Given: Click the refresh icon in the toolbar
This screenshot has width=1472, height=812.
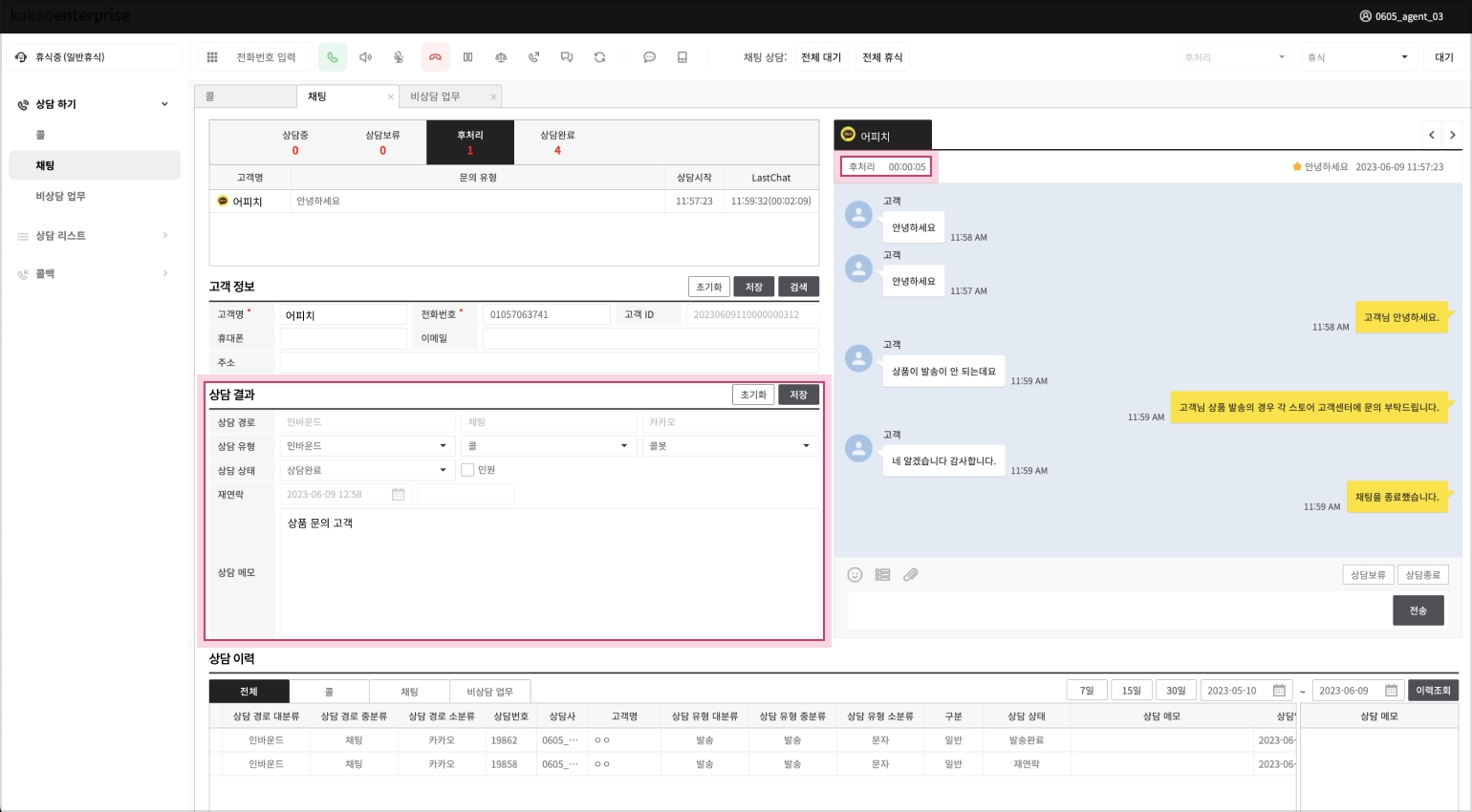Looking at the screenshot, I should tap(599, 57).
